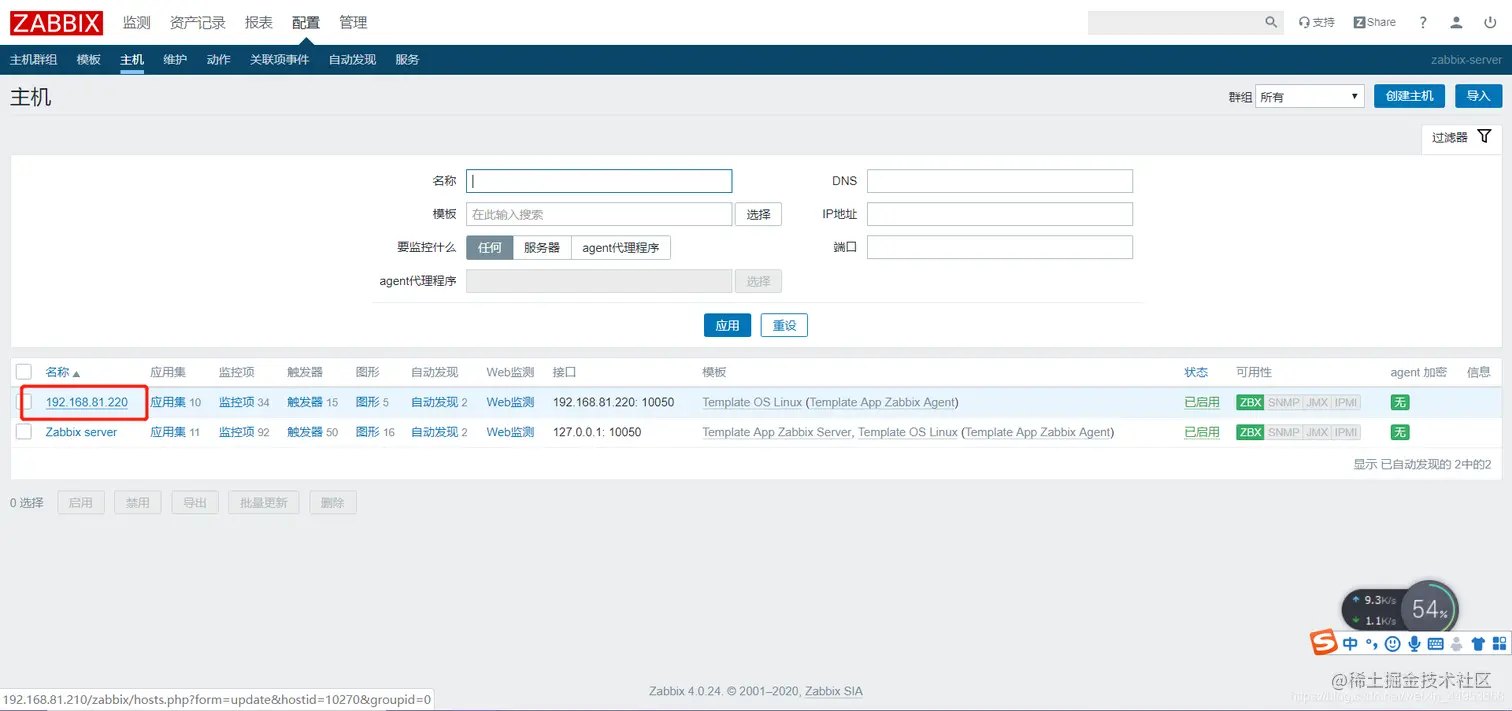Screen dimensions: 1512x711
Task: Tick the checkbox for host 192.168.81.220
Action: click(x=24, y=402)
